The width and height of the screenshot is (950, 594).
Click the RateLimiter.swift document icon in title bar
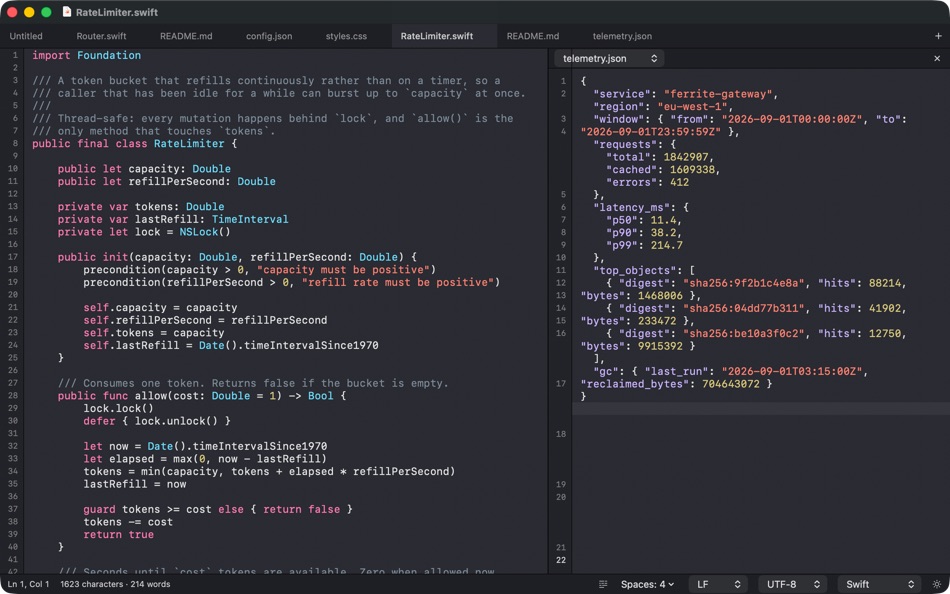click(x=67, y=12)
